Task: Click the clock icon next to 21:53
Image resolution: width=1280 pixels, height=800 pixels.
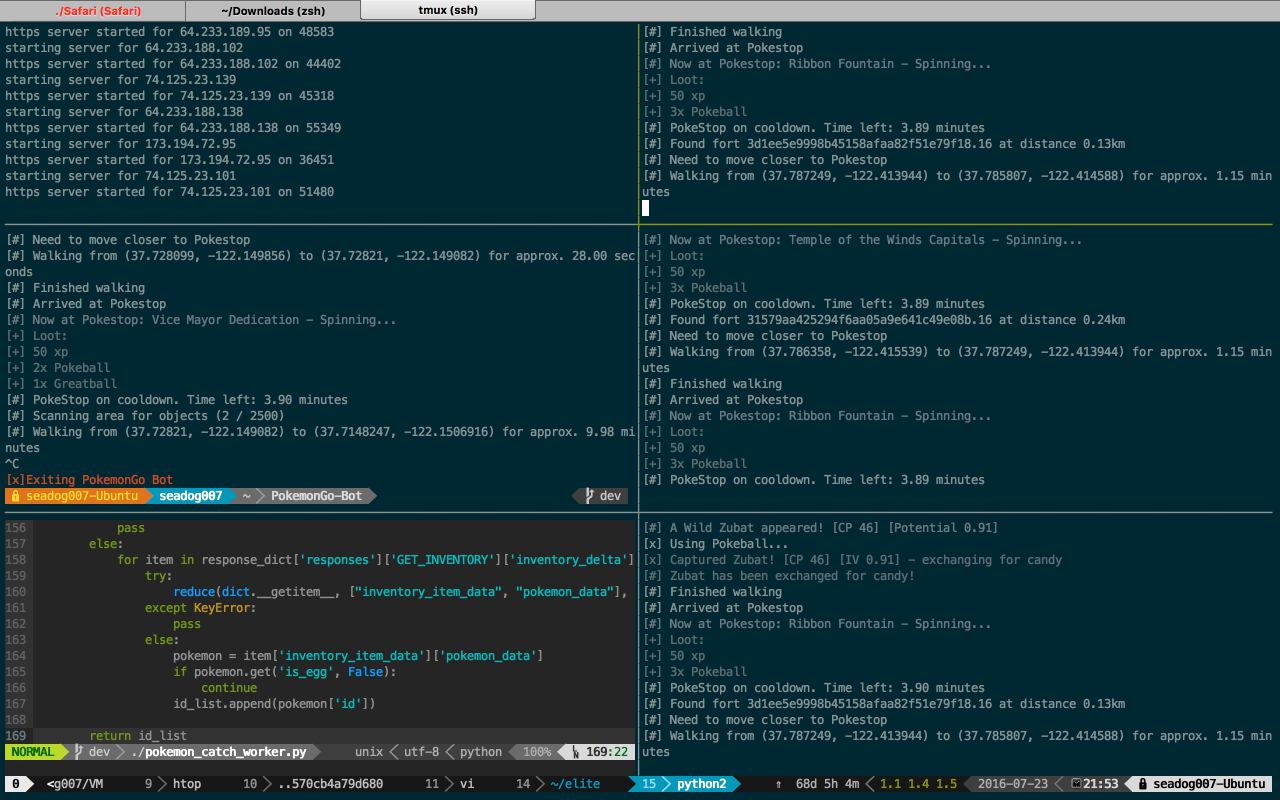Action: point(1076,784)
